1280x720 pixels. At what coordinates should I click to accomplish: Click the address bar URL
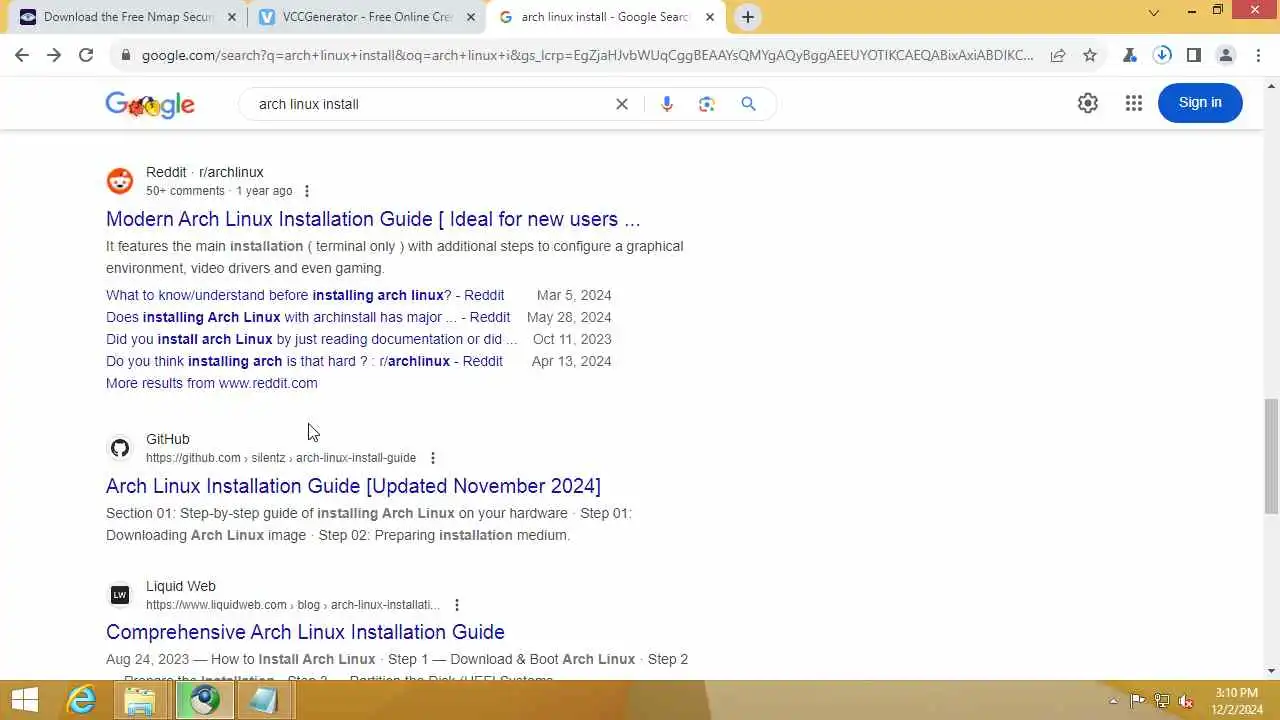point(588,56)
